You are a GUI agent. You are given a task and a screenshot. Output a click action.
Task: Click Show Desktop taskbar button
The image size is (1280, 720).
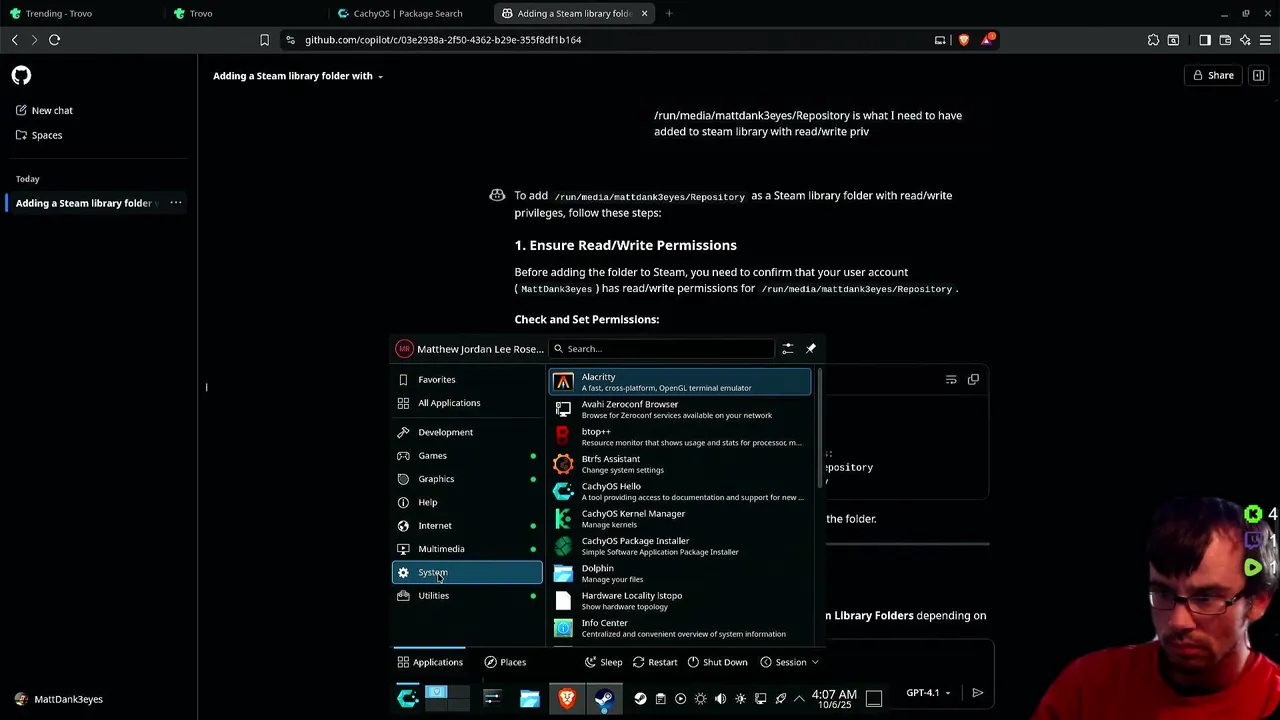coord(874,699)
